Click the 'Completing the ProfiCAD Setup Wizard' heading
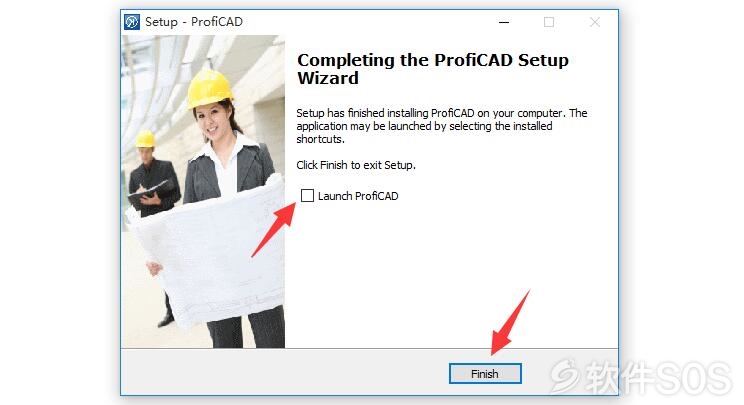Image resolution: width=744 pixels, height=405 pixels. (x=433, y=69)
